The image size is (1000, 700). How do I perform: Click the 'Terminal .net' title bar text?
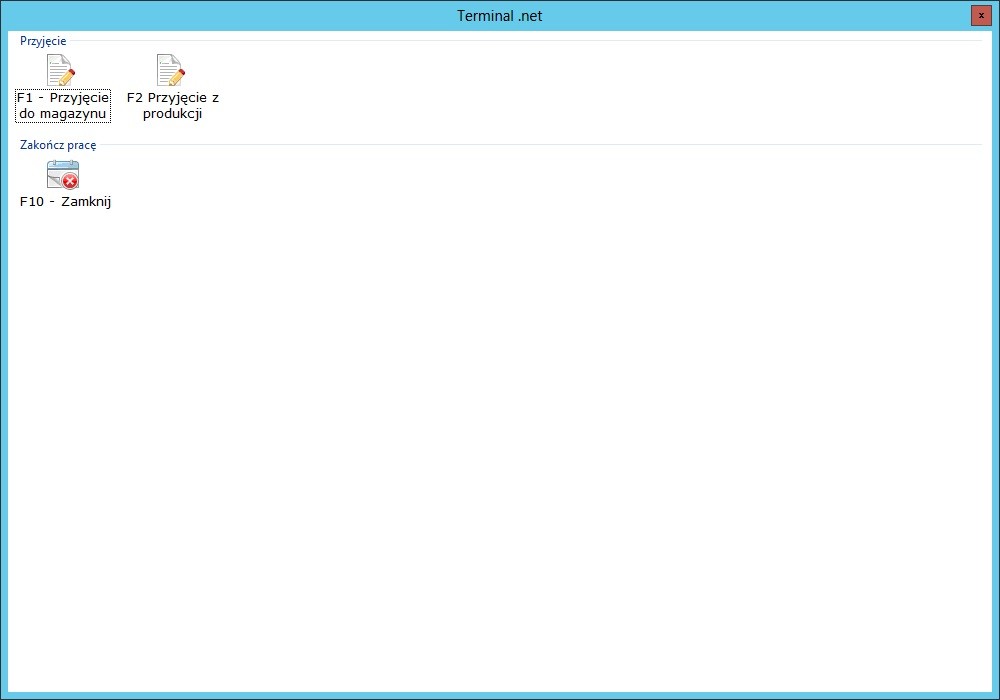(499, 16)
